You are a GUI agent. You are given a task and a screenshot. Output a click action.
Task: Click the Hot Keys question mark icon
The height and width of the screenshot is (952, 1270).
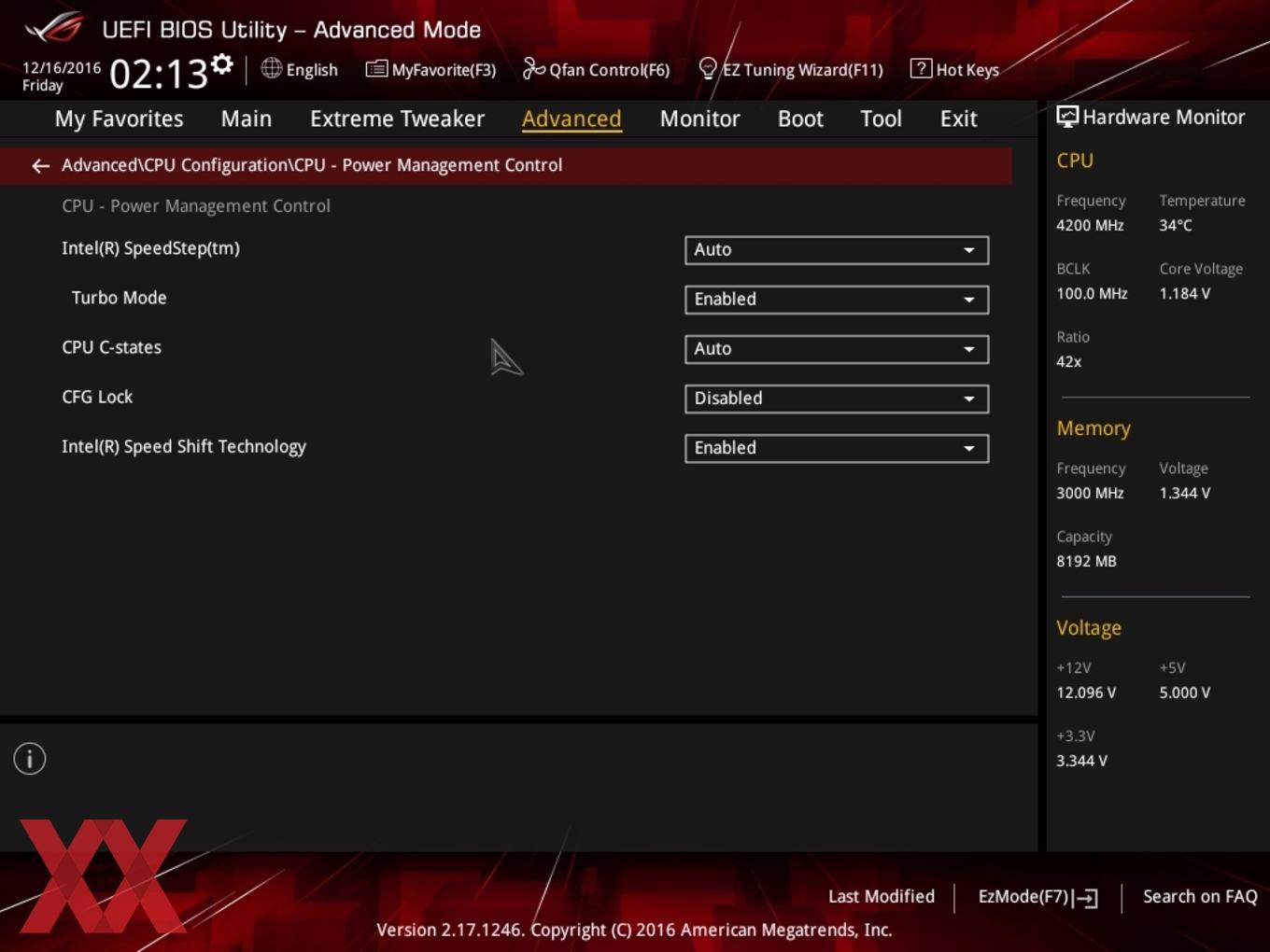point(921,68)
